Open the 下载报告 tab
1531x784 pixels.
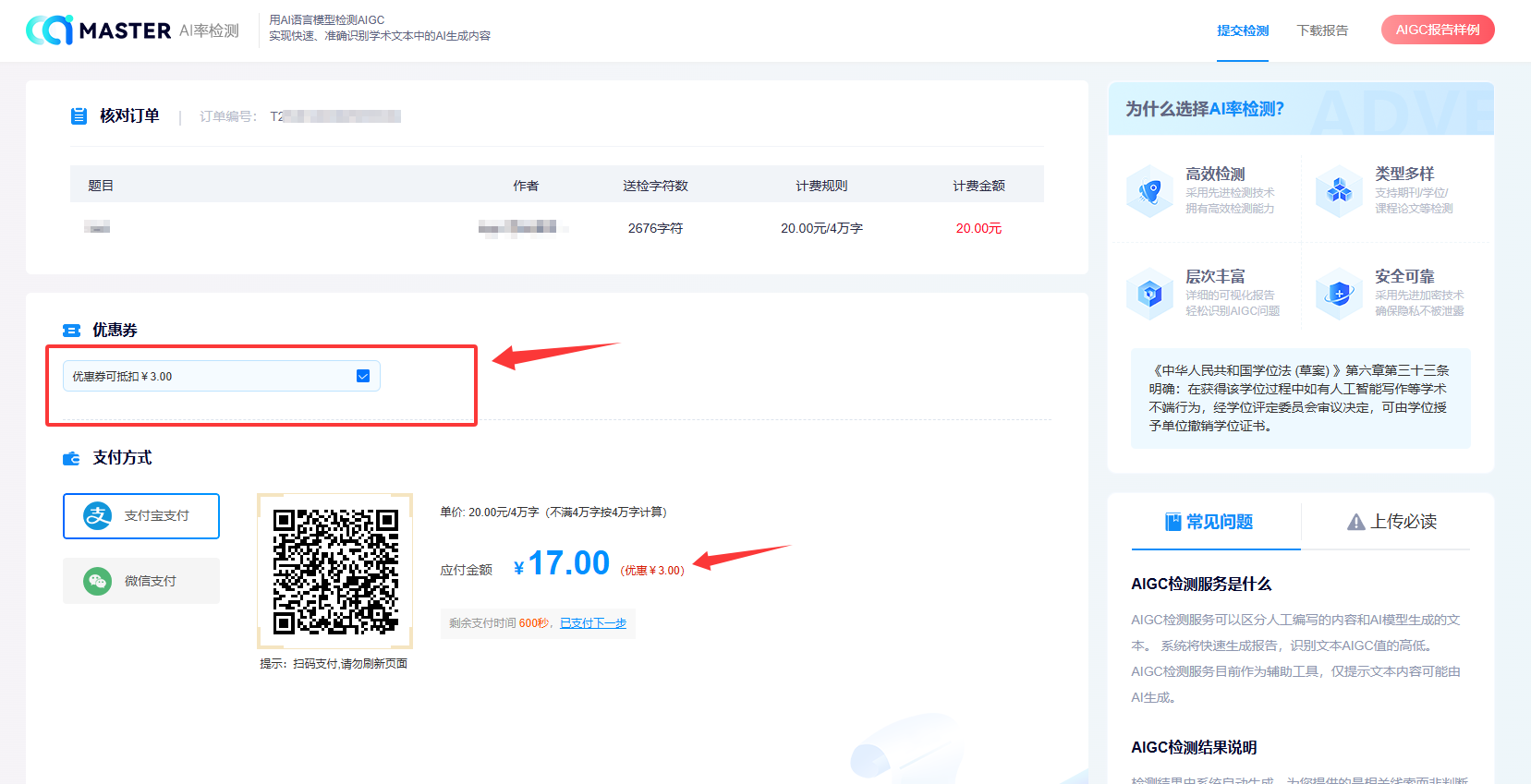[x=1322, y=30]
